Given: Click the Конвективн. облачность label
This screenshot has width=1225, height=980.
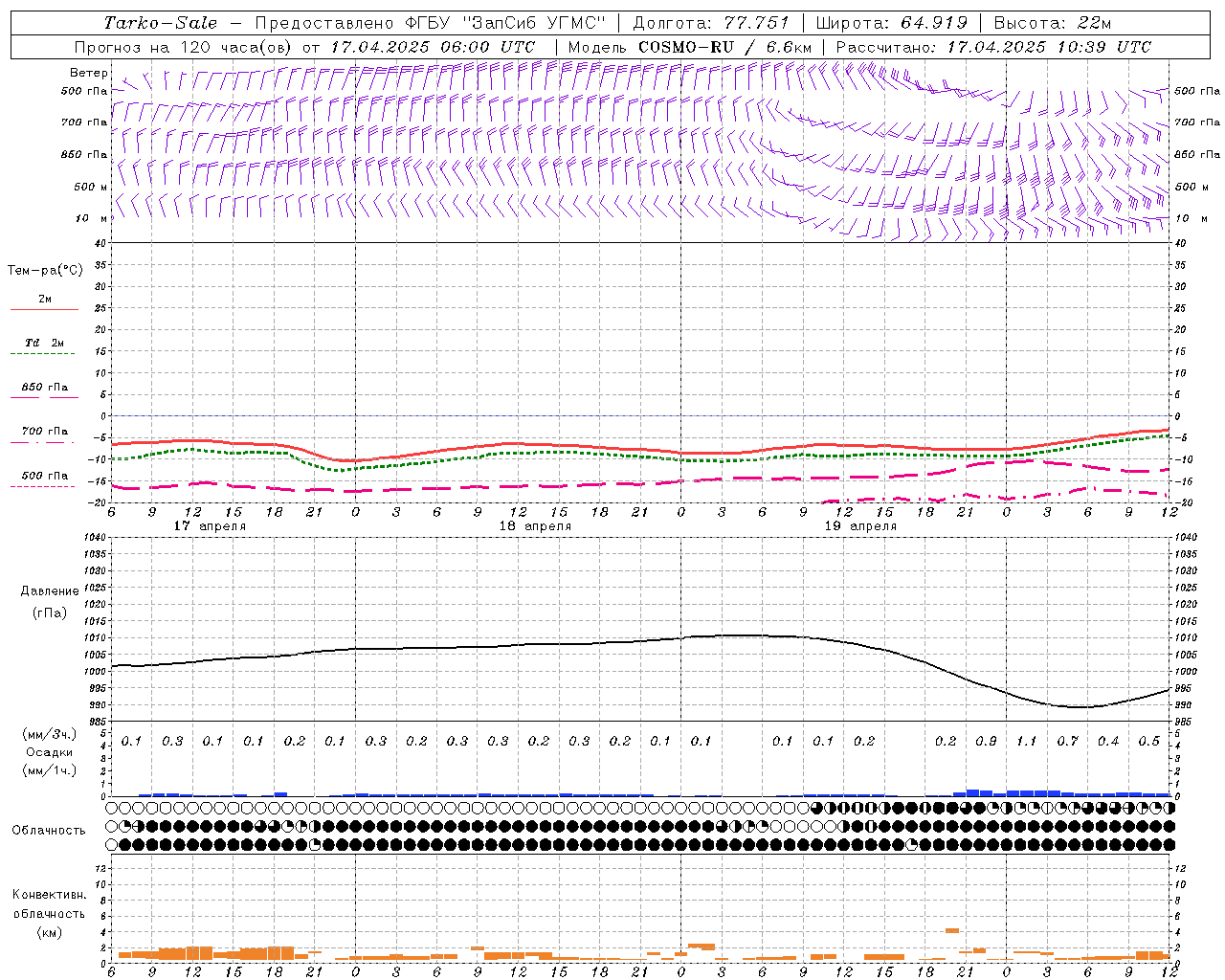Looking at the screenshot, I should point(49,913).
